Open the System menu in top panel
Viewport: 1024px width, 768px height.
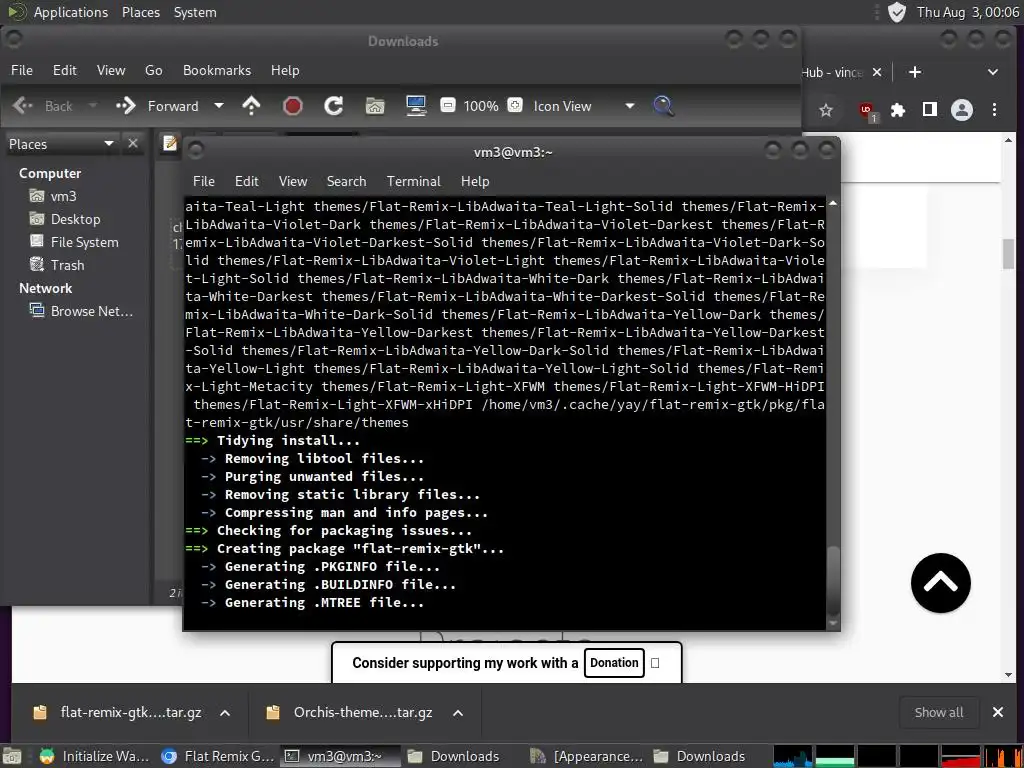(195, 12)
